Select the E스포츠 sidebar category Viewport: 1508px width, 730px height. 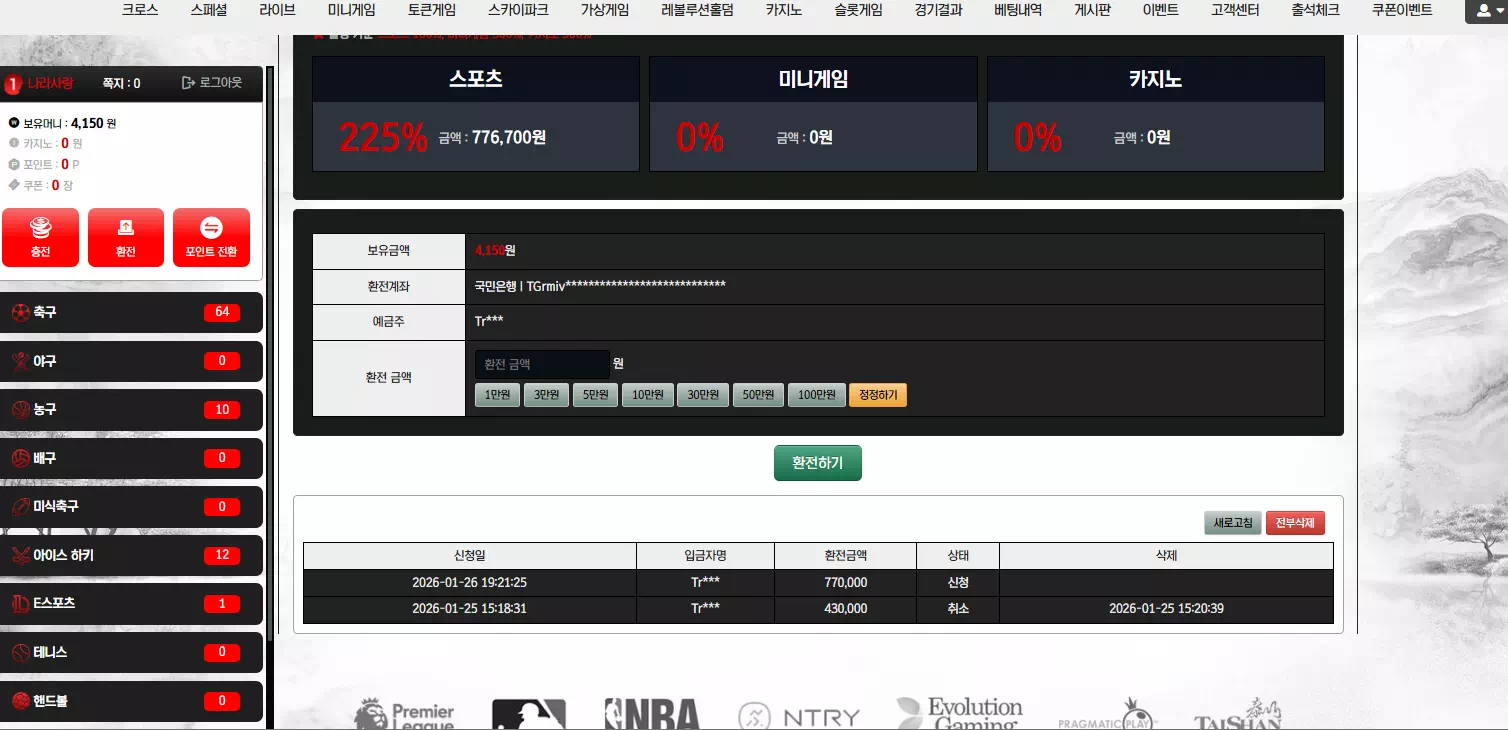pyautogui.click(x=131, y=604)
